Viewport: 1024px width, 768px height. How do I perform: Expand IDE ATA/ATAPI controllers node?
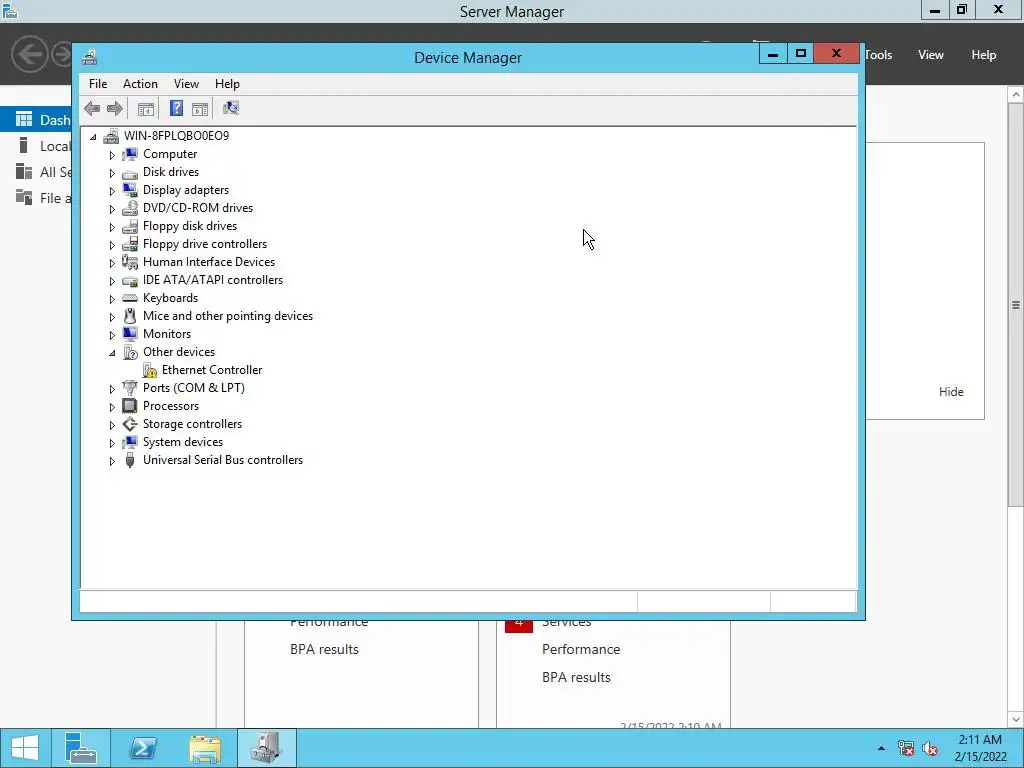(x=112, y=281)
